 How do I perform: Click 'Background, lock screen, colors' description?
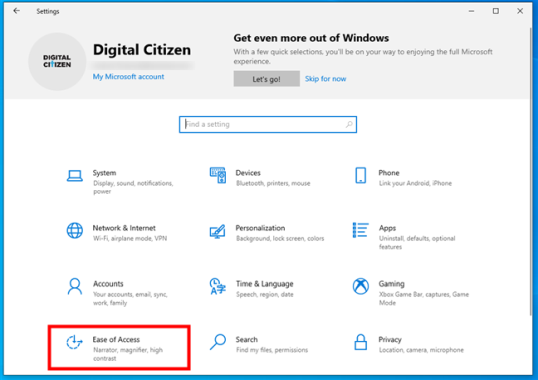(280, 238)
